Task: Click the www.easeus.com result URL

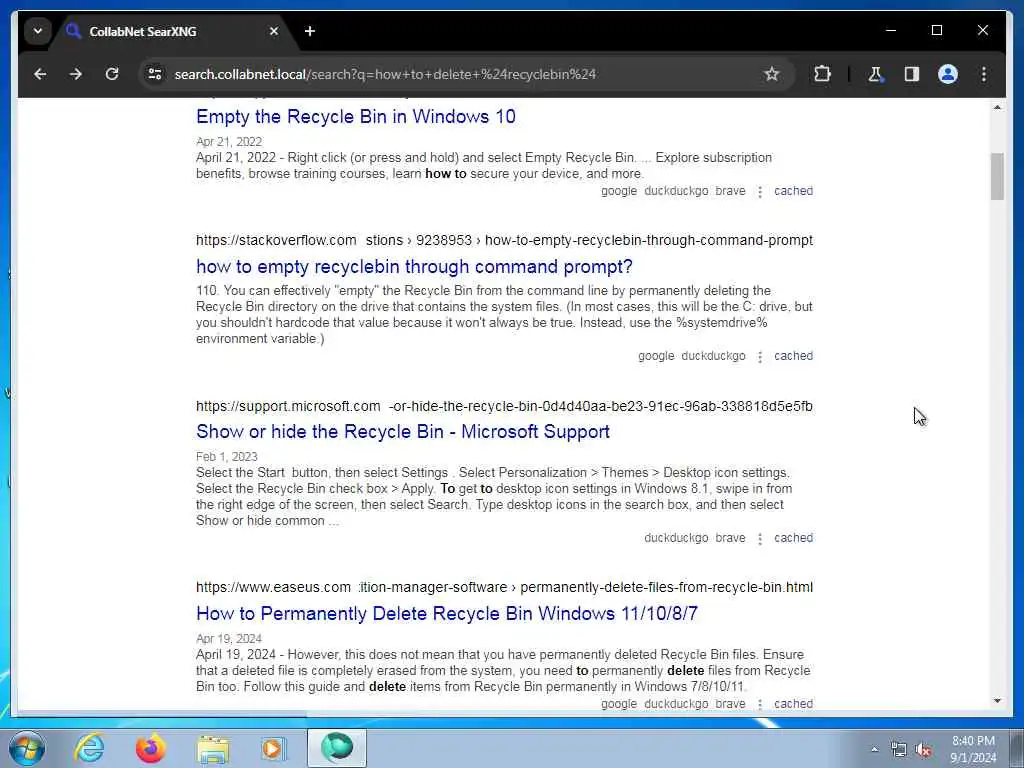Action: click(x=504, y=587)
